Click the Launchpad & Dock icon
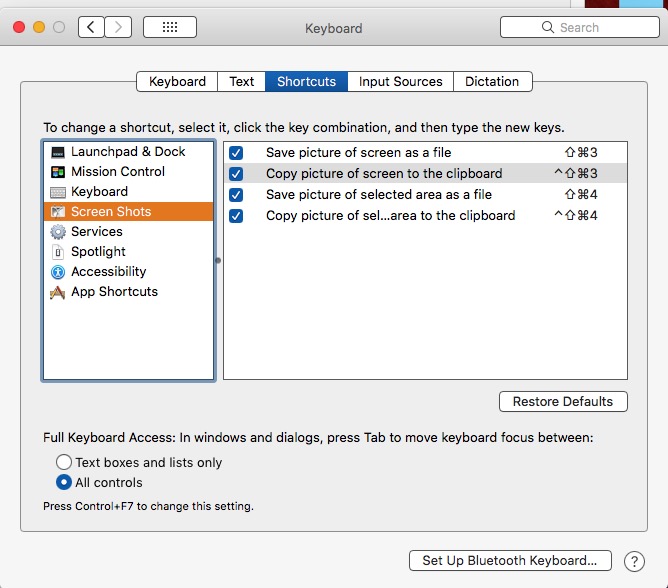Image resolution: width=668 pixels, height=588 pixels. pos(58,152)
